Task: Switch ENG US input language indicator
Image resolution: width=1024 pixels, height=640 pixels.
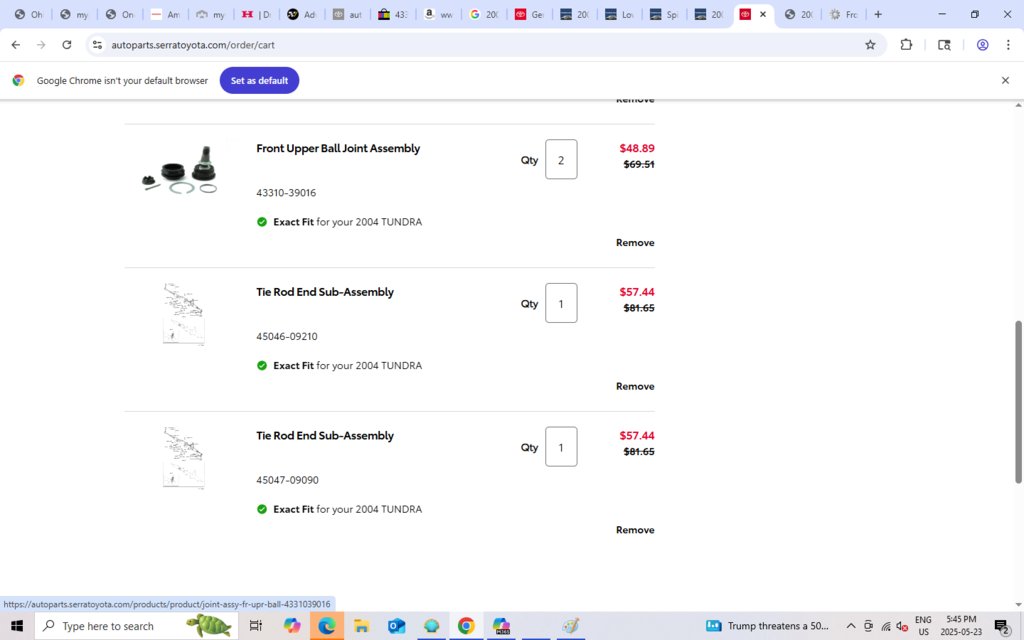Action: (923, 626)
